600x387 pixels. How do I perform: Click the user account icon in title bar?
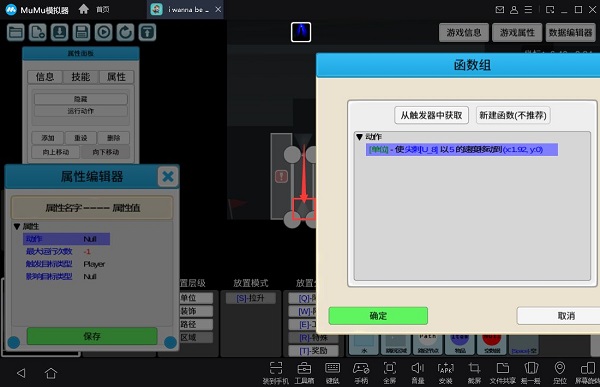[514, 10]
